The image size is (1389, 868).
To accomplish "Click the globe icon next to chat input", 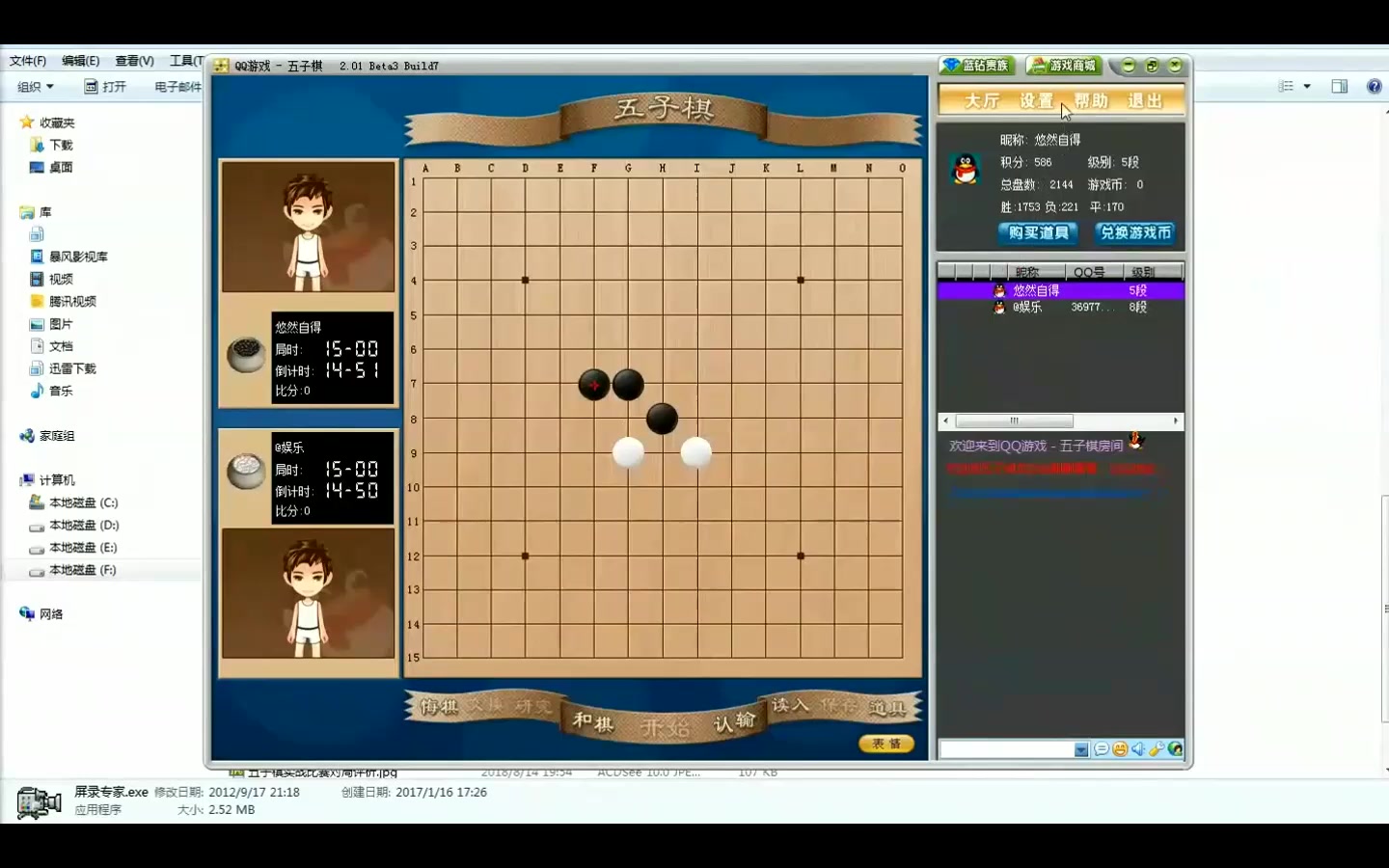I will tap(1175, 749).
